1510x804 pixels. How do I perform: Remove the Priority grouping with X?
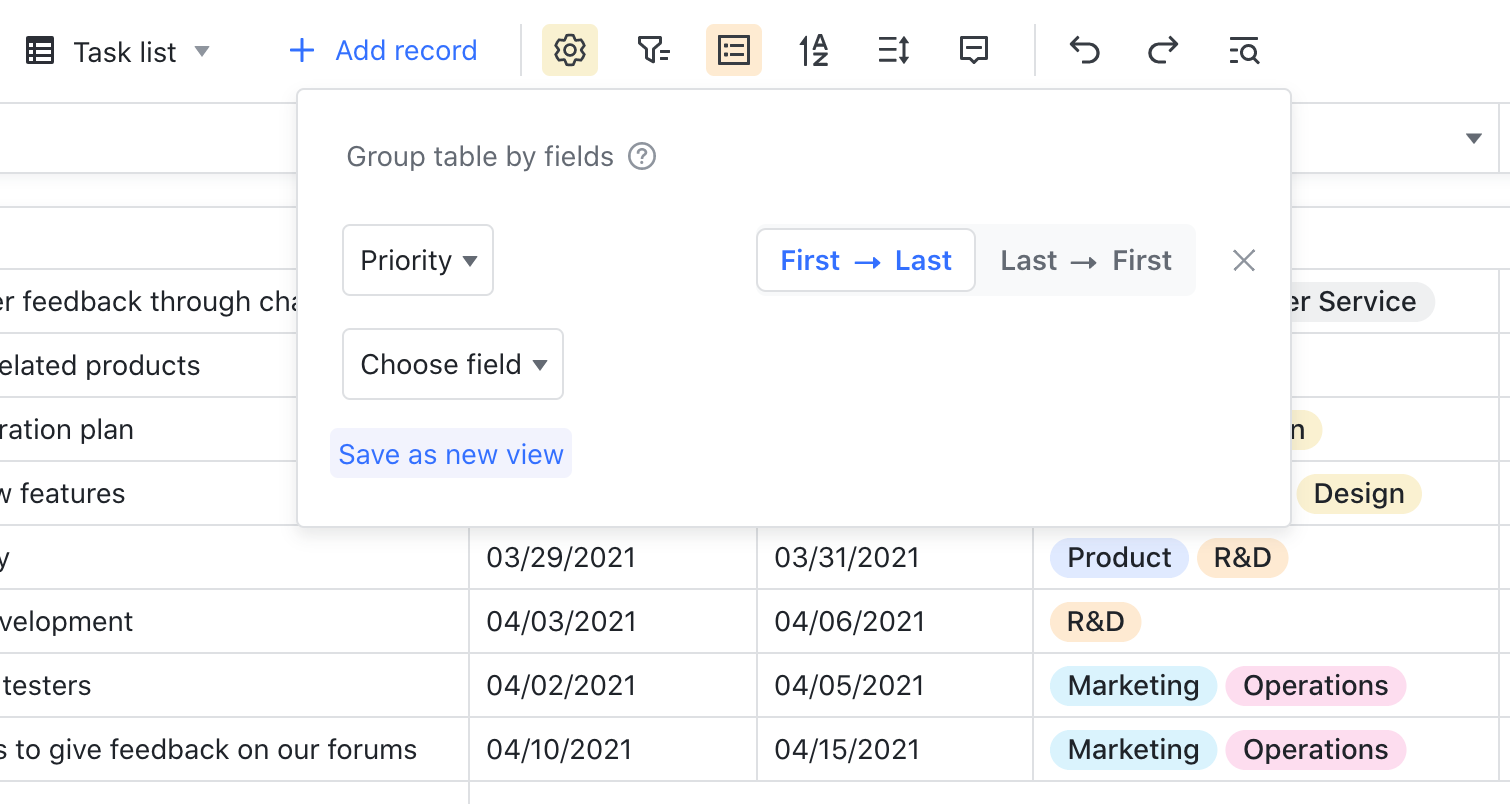(1244, 261)
